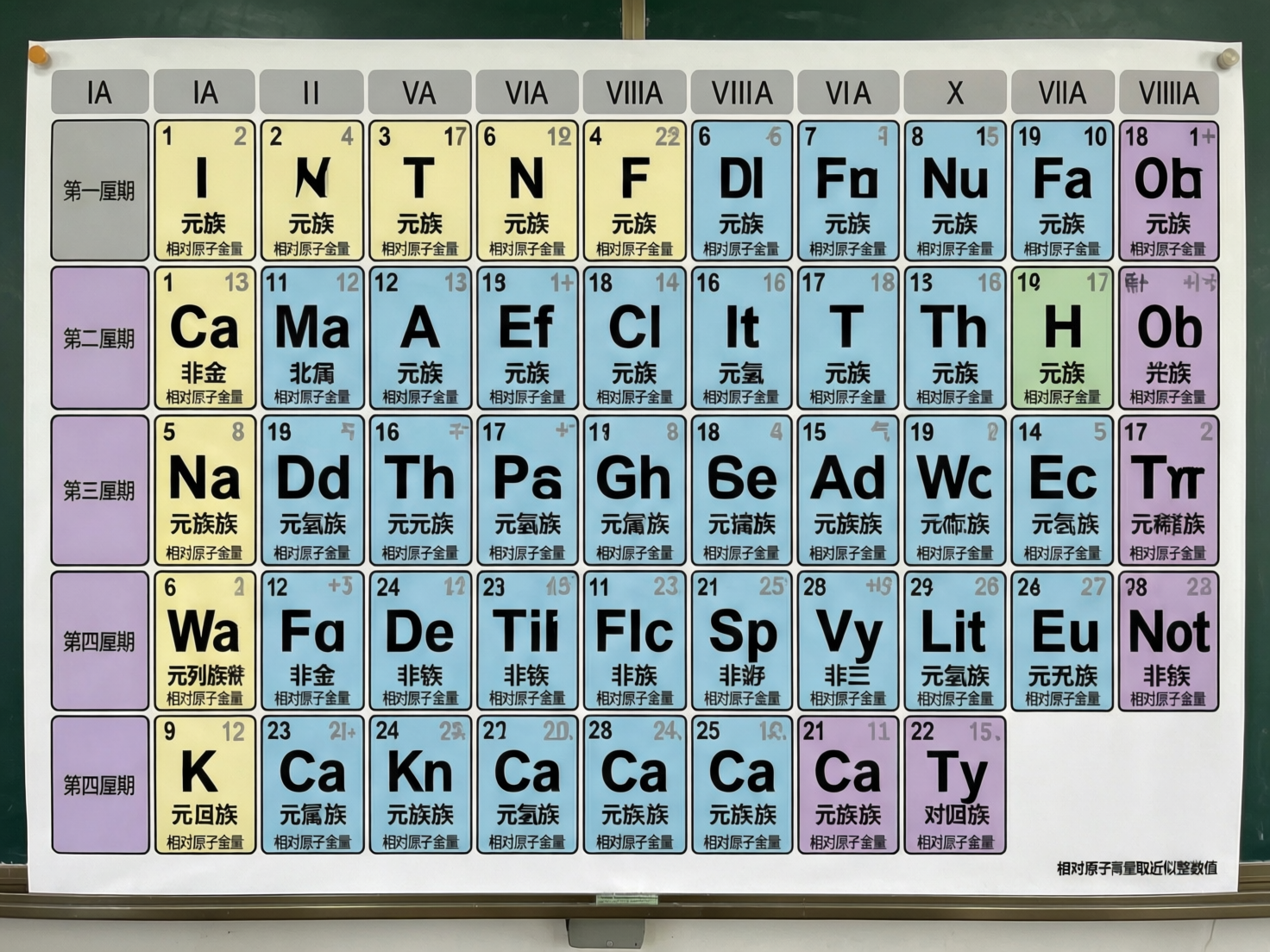Open the X group column header

tap(954, 92)
